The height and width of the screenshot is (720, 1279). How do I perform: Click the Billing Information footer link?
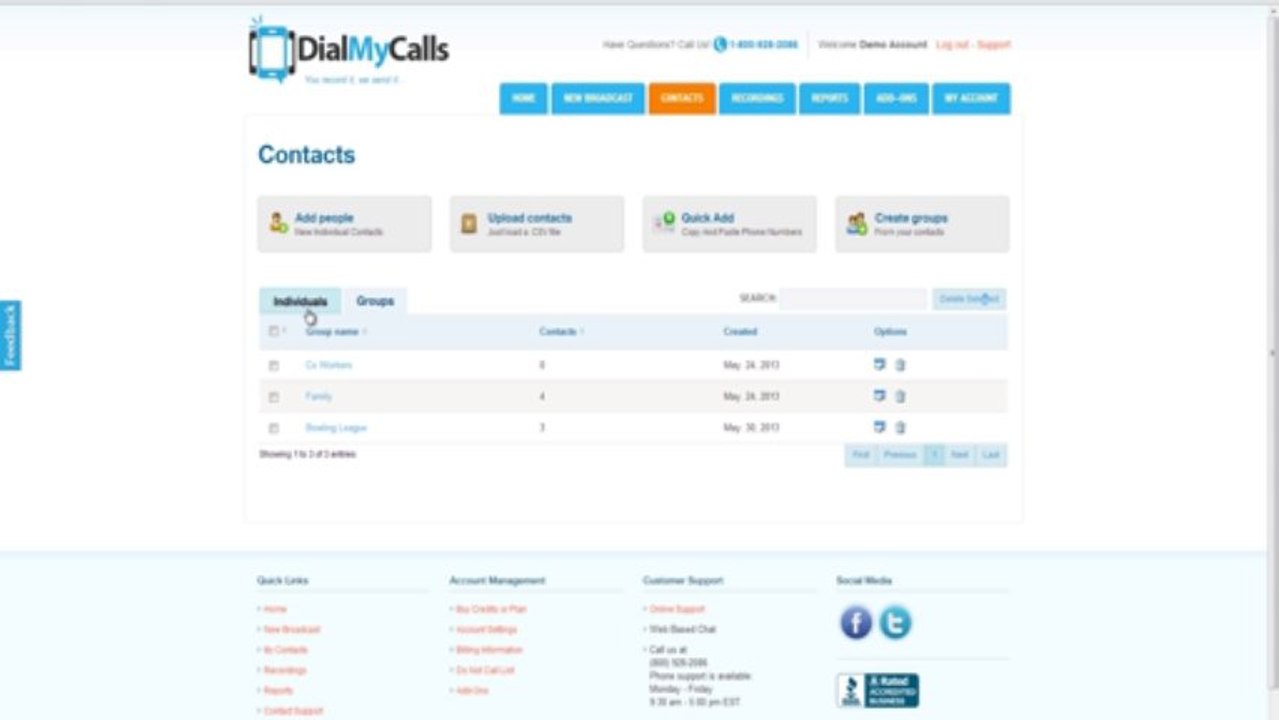pos(489,650)
